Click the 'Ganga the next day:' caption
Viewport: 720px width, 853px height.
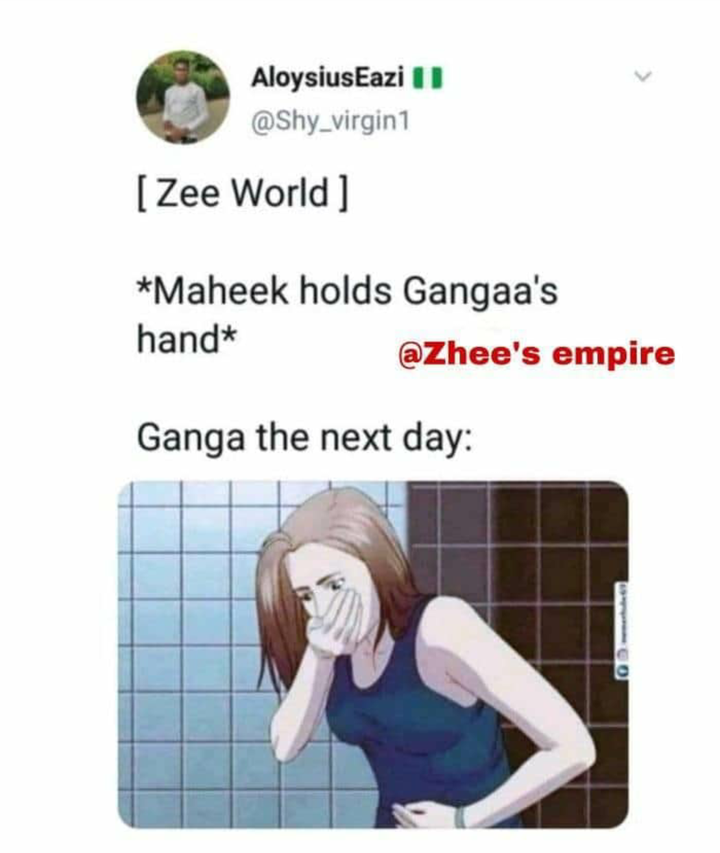(305, 438)
